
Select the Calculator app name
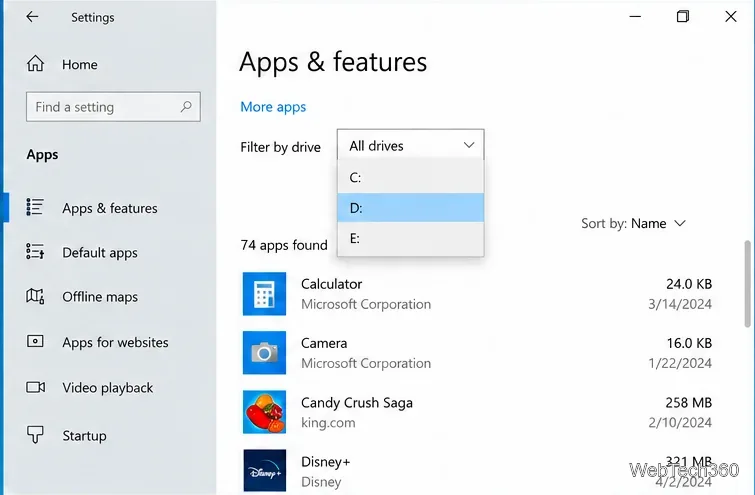pos(331,284)
